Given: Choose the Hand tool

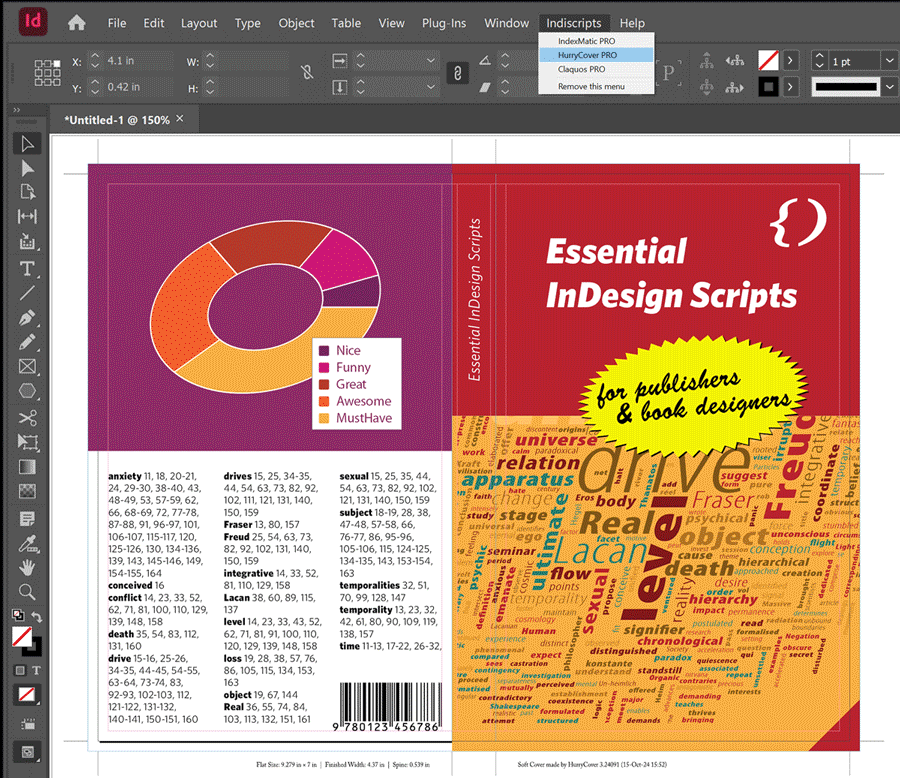Looking at the screenshot, I should [27, 567].
